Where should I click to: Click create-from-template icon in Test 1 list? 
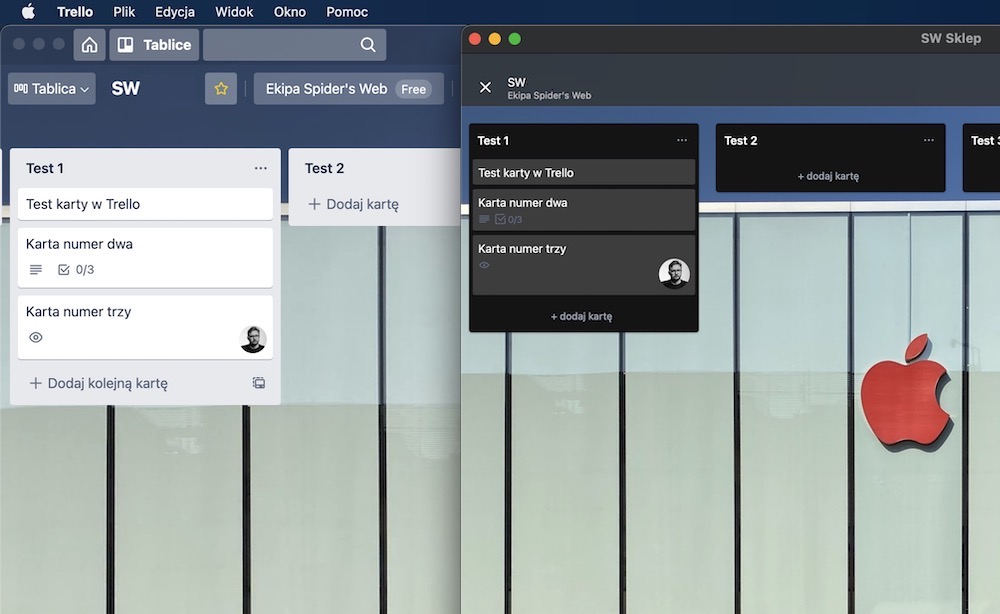pos(258,383)
